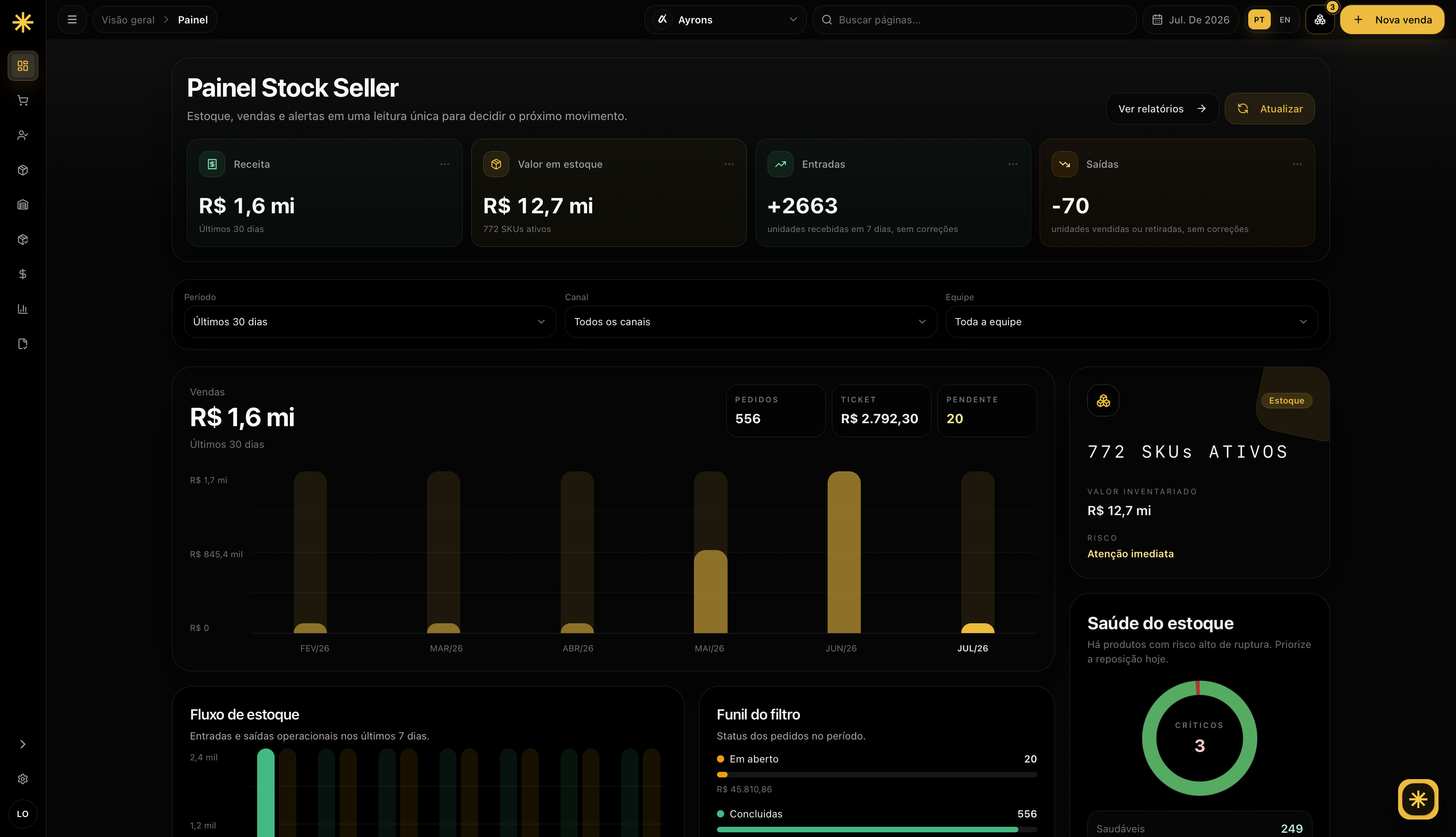The height and width of the screenshot is (837, 1456).
Task: Open the settings gear in sidebar
Action: 23,779
